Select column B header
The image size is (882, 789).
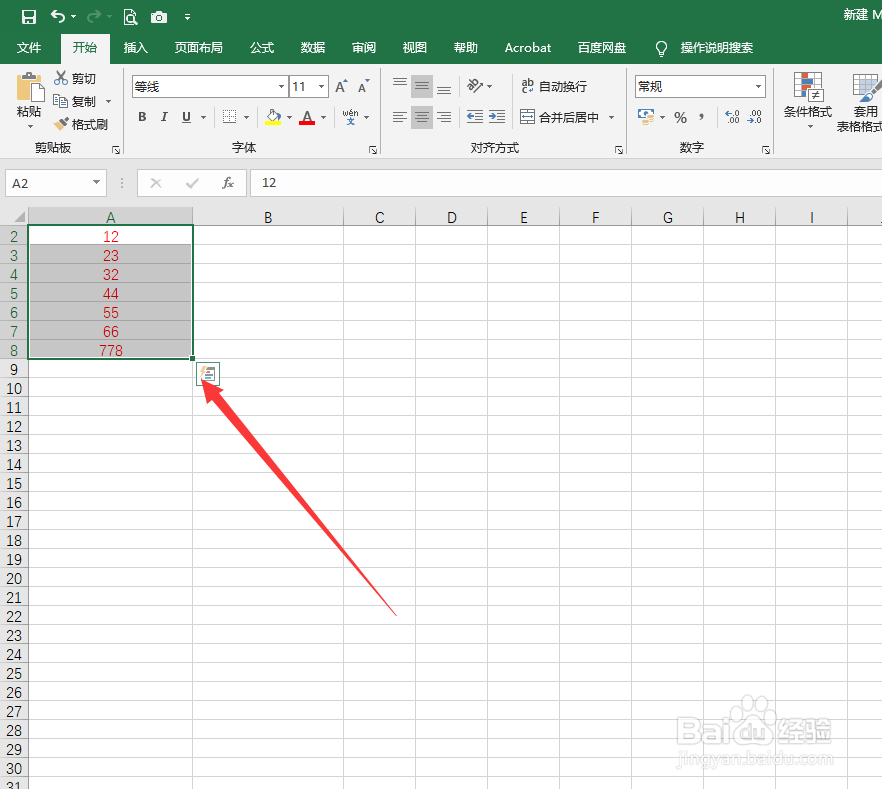[x=268, y=217]
